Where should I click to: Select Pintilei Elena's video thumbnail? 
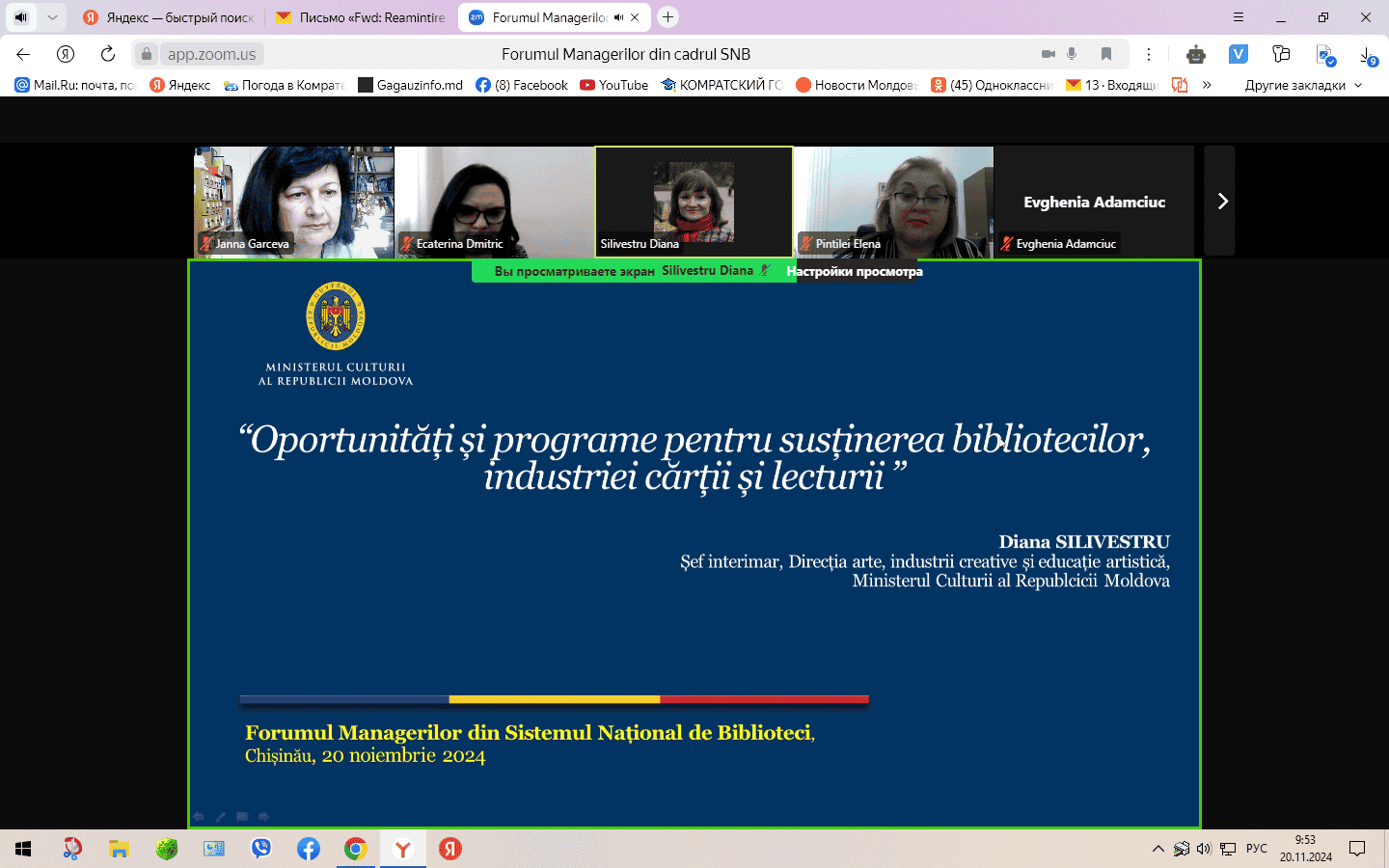pyautogui.click(x=893, y=202)
